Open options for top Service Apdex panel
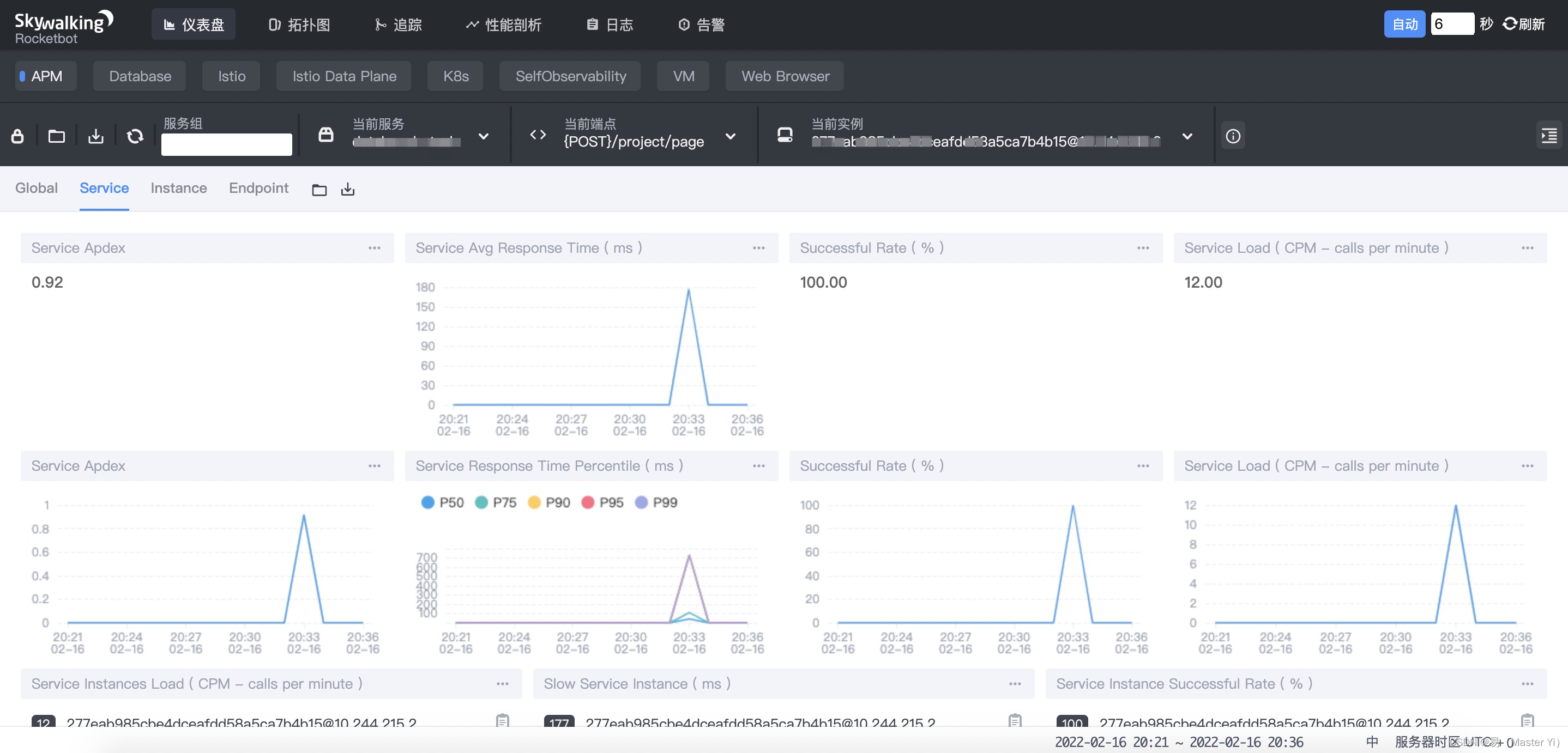The height and width of the screenshot is (753, 1568). (375, 248)
